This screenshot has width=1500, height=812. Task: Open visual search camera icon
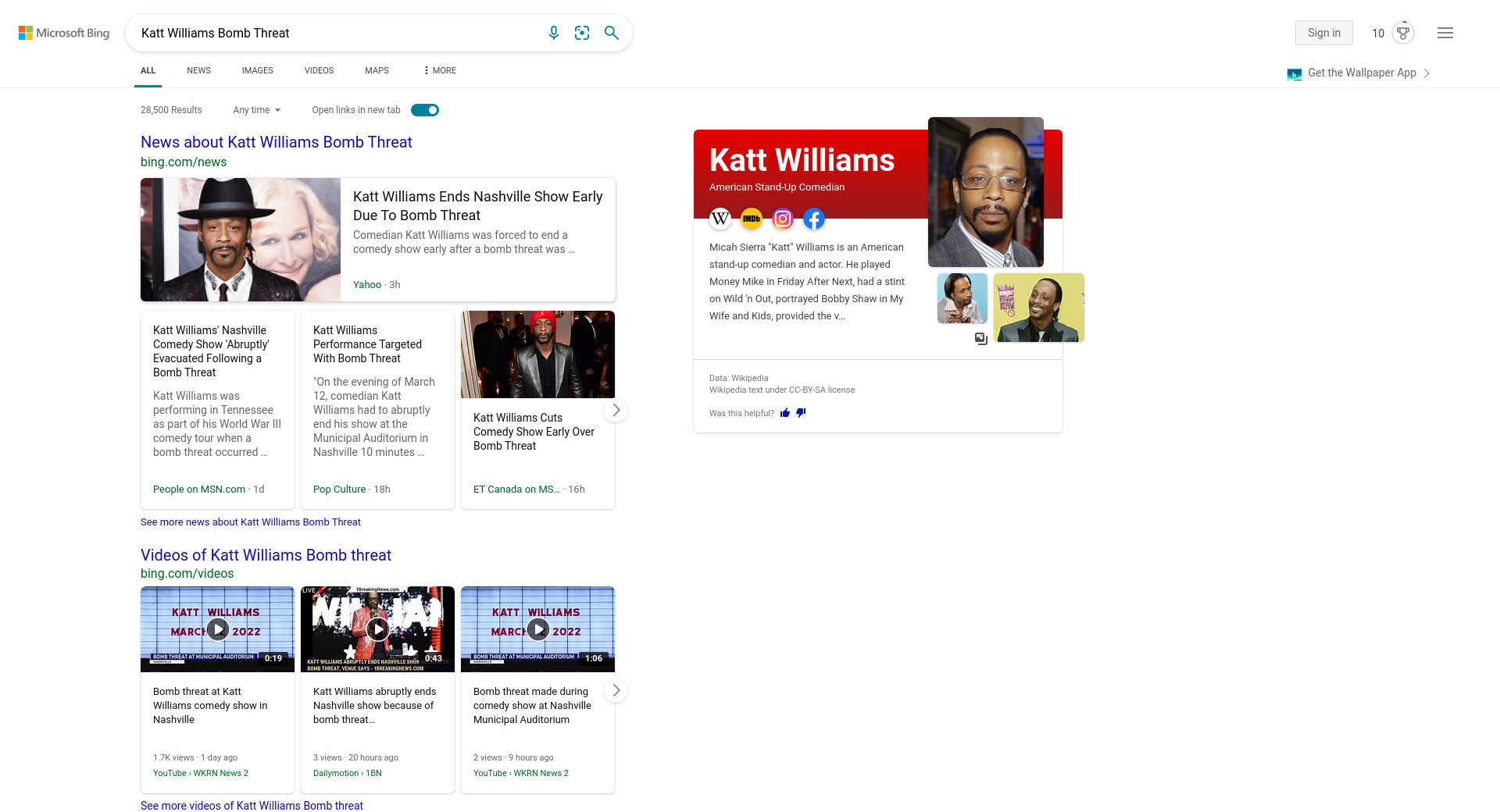[582, 33]
